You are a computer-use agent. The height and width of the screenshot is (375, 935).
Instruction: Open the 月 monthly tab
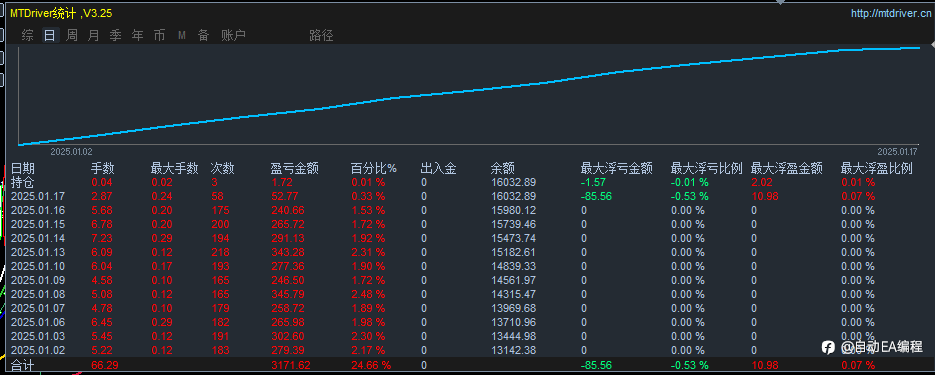coord(94,36)
